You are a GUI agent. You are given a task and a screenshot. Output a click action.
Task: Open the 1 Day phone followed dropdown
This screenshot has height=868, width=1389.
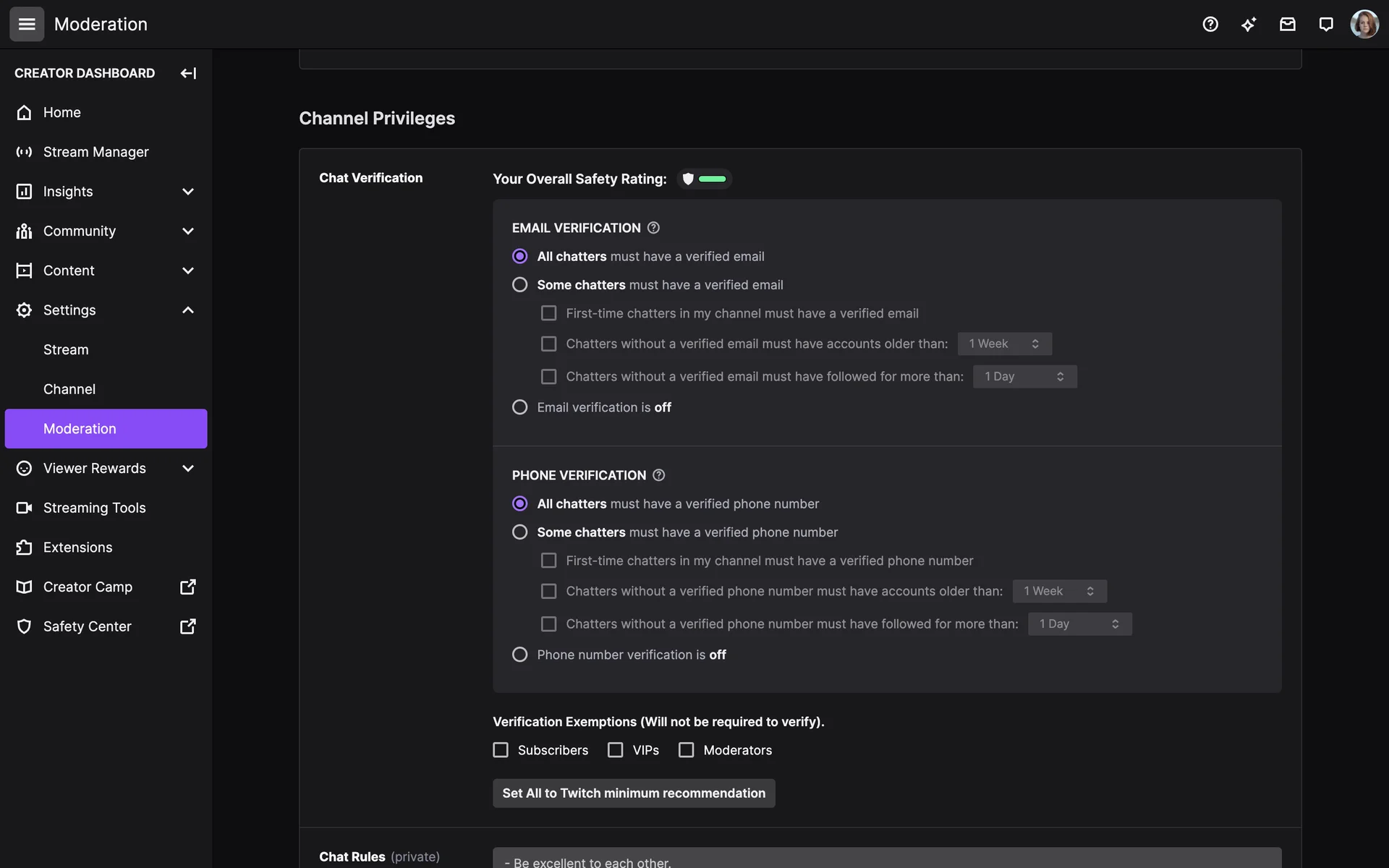point(1079,624)
